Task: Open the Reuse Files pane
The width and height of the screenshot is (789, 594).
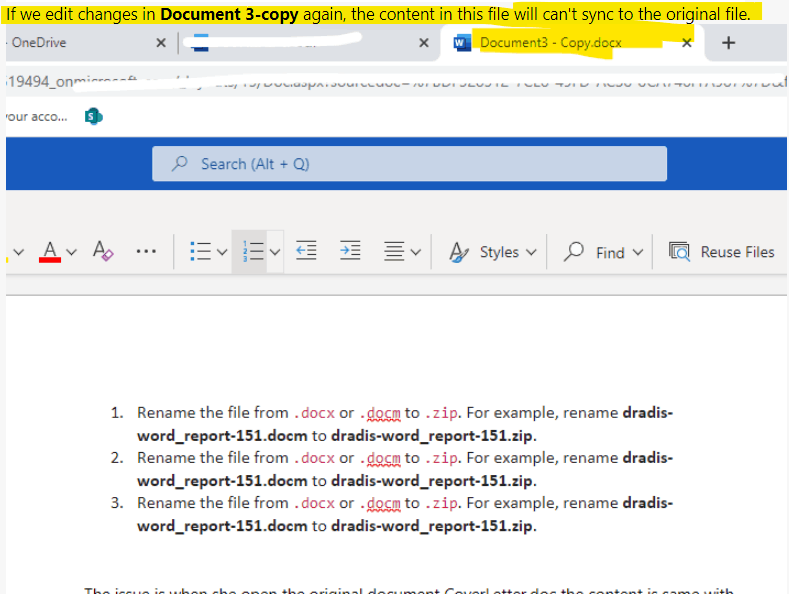Action: coord(721,252)
